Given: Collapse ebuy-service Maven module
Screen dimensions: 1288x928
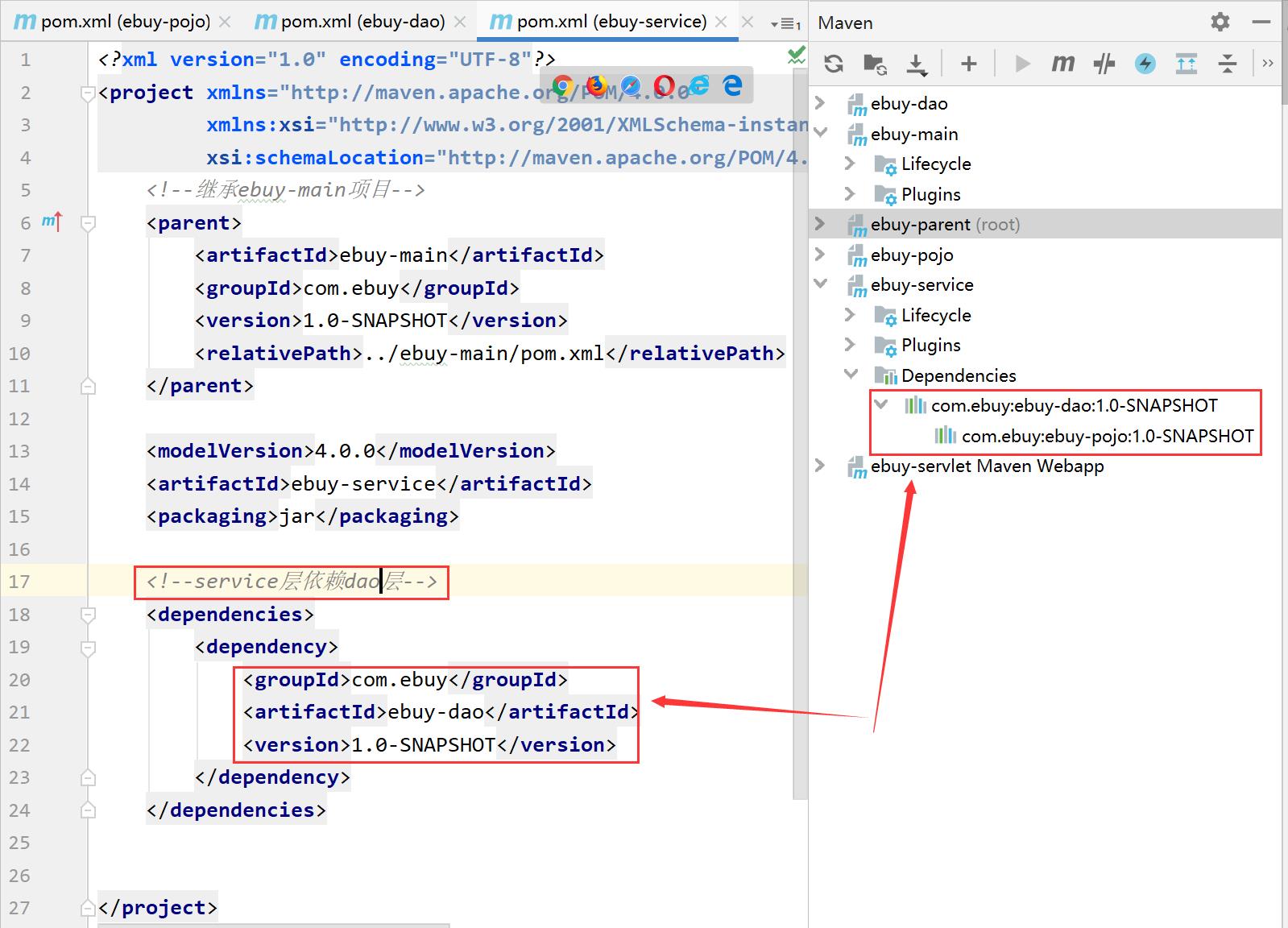Looking at the screenshot, I should pos(820,284).
